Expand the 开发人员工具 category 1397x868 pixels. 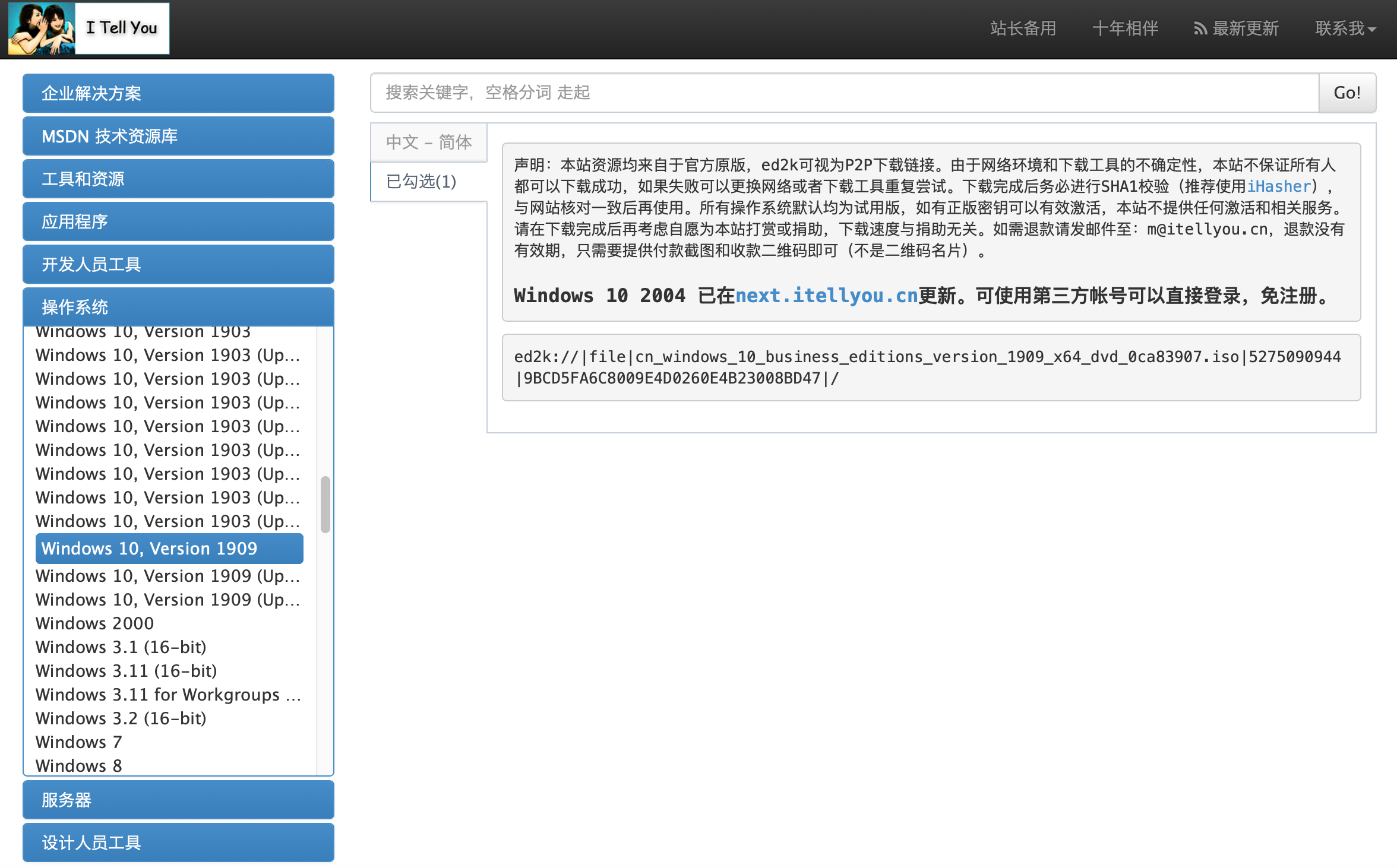pyautogui.click(x=178, y=264)
